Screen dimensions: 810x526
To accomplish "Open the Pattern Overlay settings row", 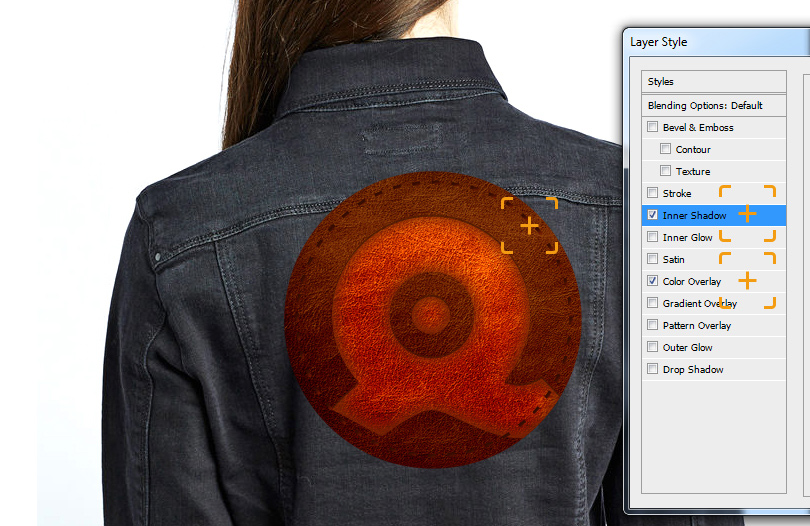I will (x=714, y=325).
